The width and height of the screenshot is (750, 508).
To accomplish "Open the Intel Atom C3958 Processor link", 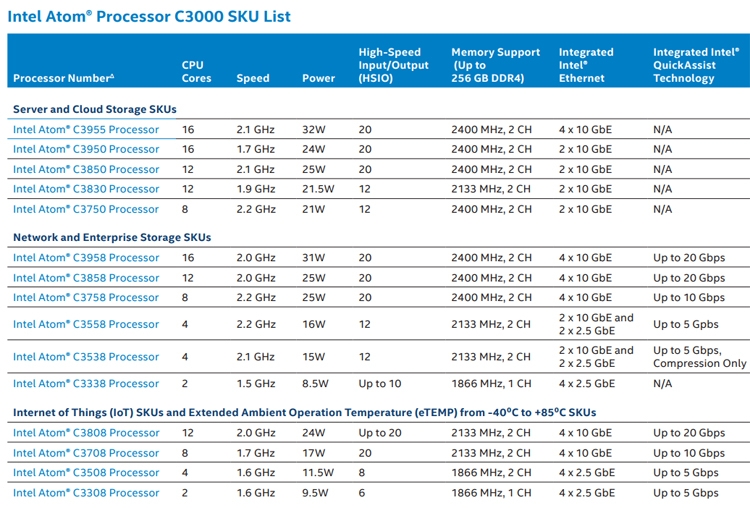I will [86, 258].
